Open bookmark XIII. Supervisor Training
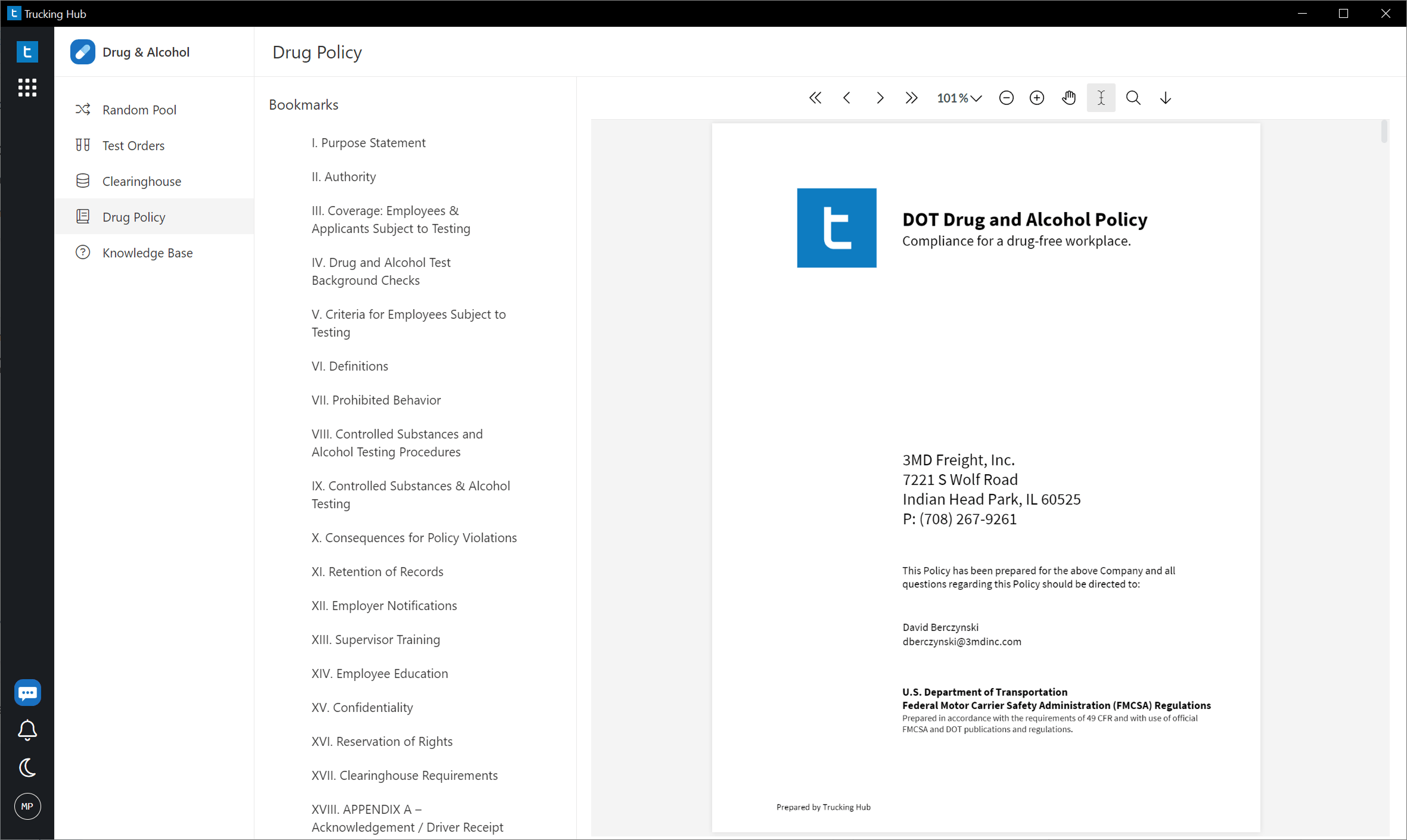Image resolution: width=1407 pixels, height=840 pixels. pos(376,640)
